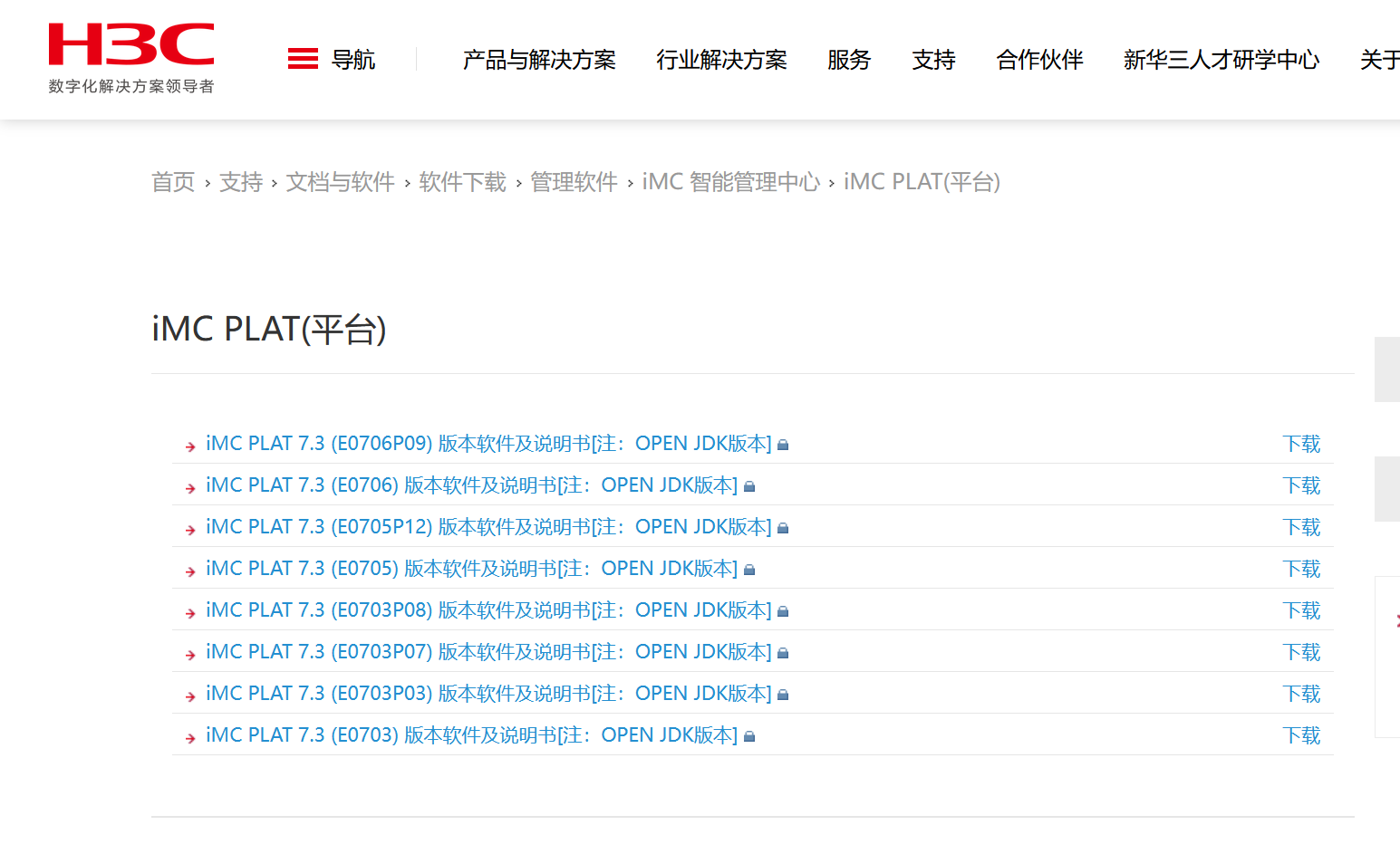Viewport: 1400px width, 854px height.
Task: Click the lock icon beside E0705 entry
Action: click(749, 570)
